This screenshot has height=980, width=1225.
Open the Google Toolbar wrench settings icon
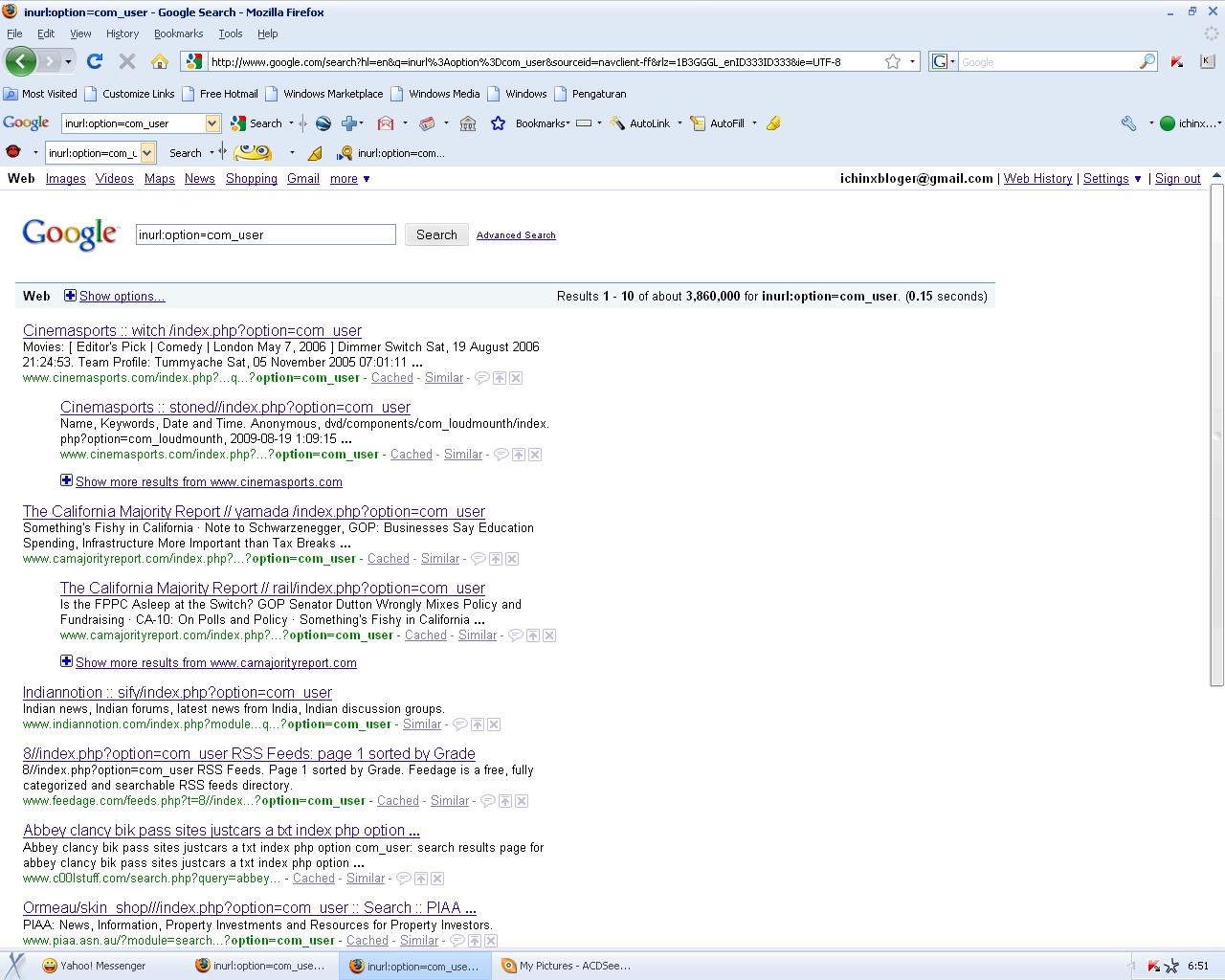click(x=1129, y=123)
